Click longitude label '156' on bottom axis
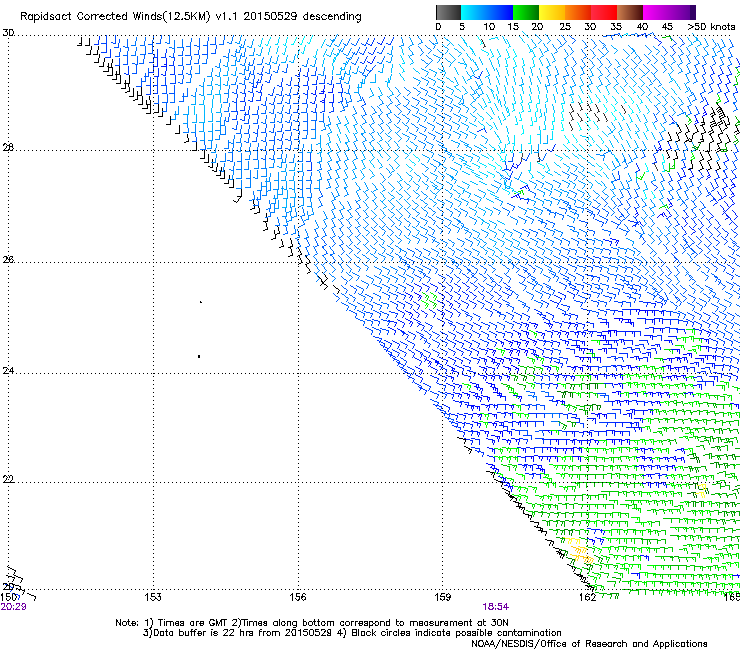This screenshot has width=740, height=650. coord(298,597)
